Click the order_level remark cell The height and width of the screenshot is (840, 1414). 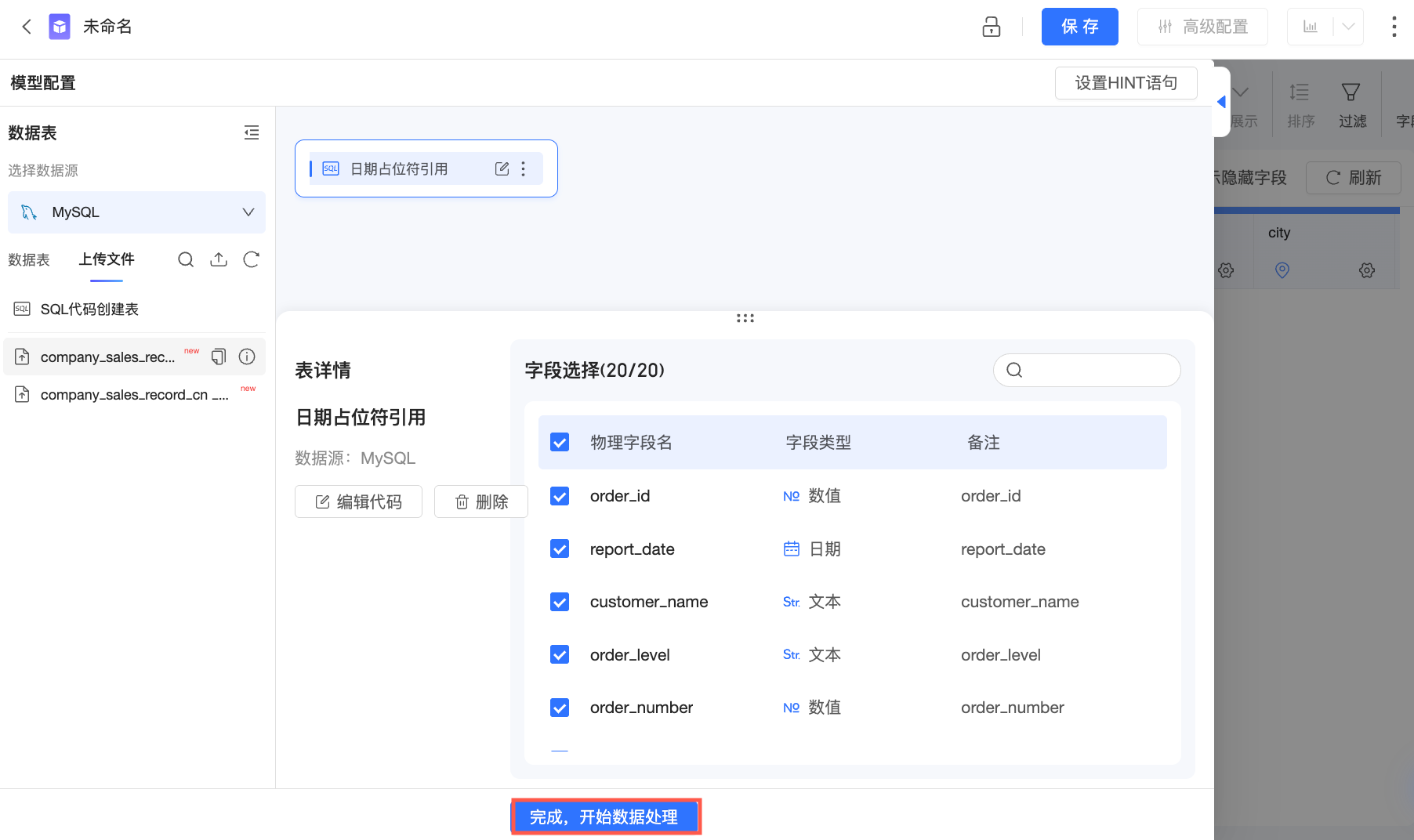point(1001,655)
